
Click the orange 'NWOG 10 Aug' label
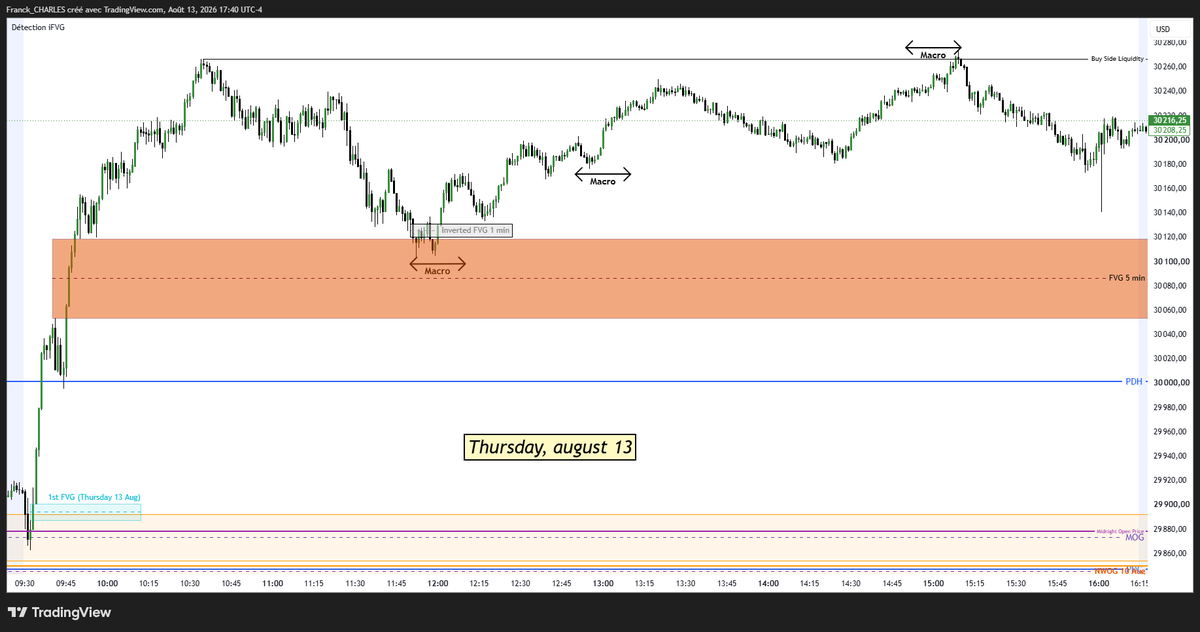pos(1119,571)
